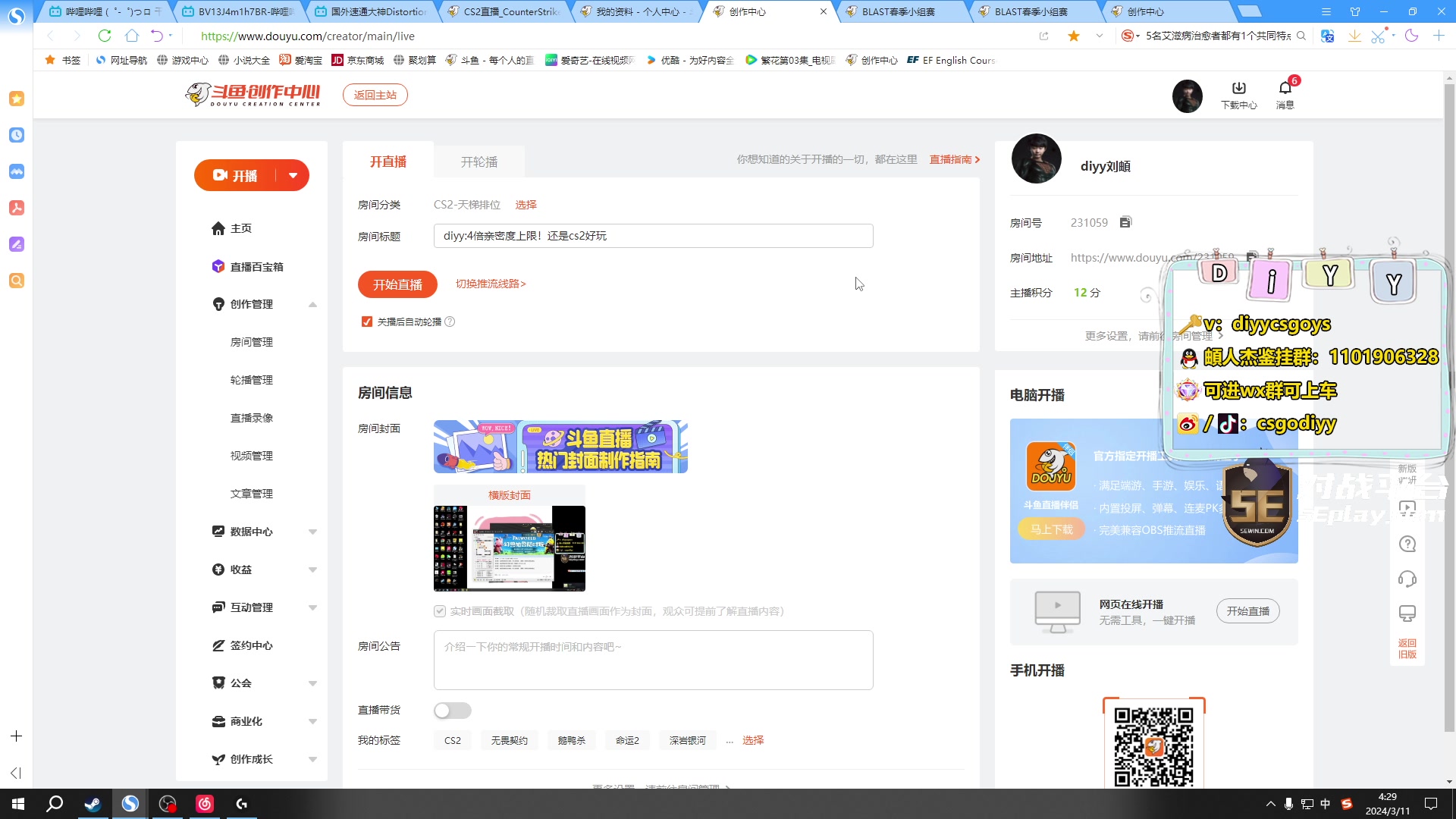
Task: Enable the 直播带货 toggle switch
Action: 453,711
